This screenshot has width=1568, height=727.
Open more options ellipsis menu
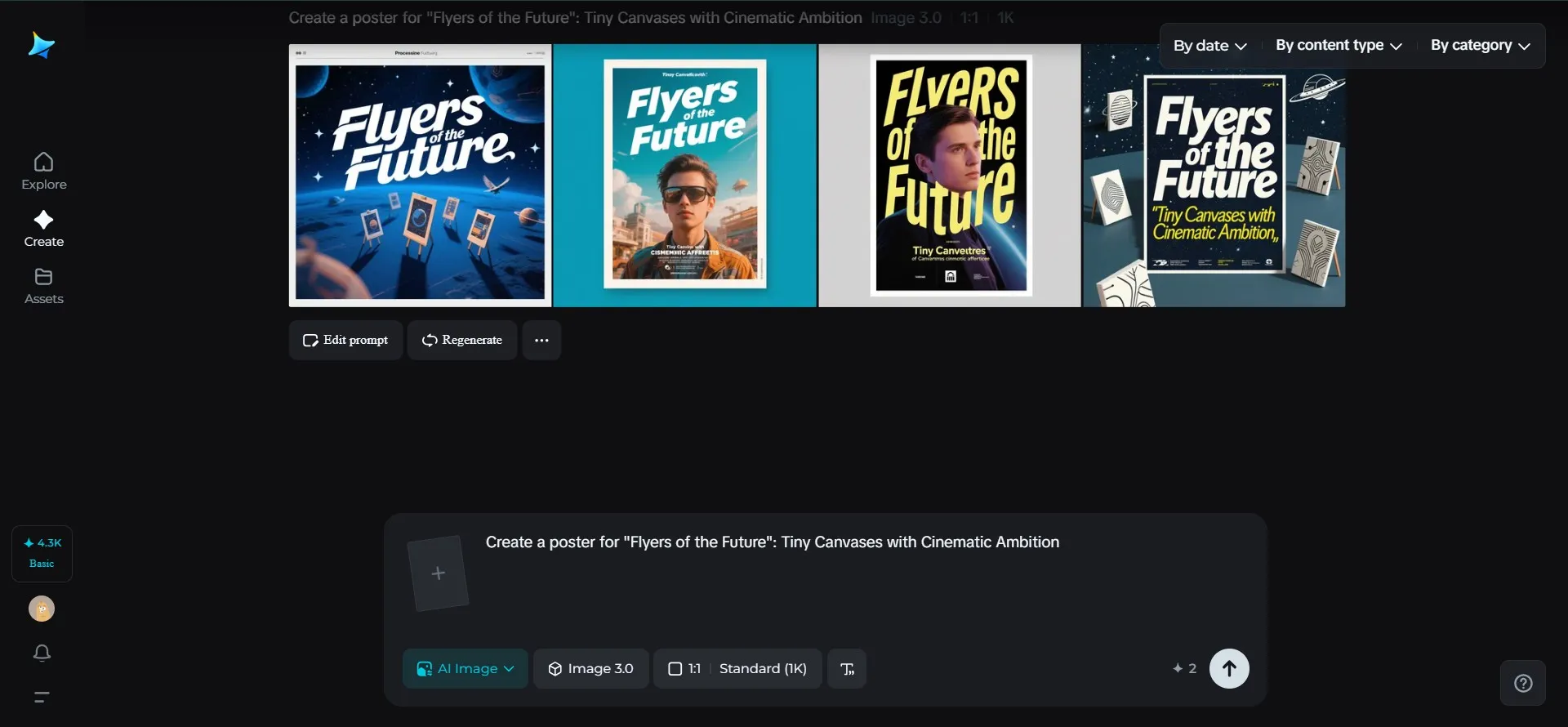(541, 340)
